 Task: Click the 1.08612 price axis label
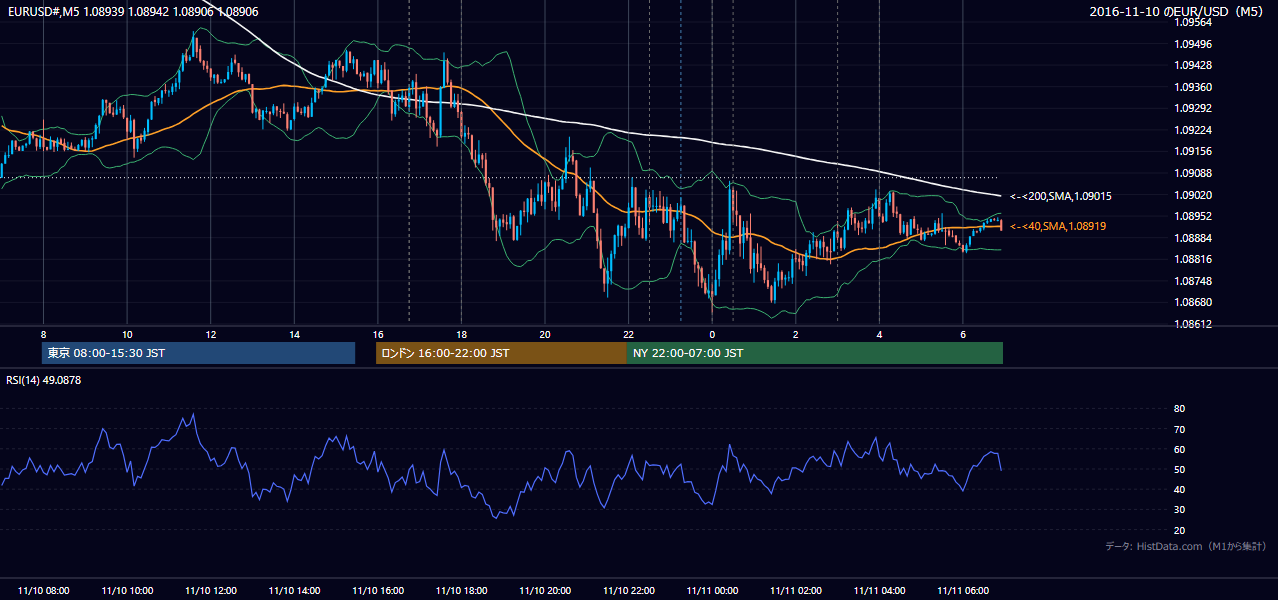[x=1192, y=324]
